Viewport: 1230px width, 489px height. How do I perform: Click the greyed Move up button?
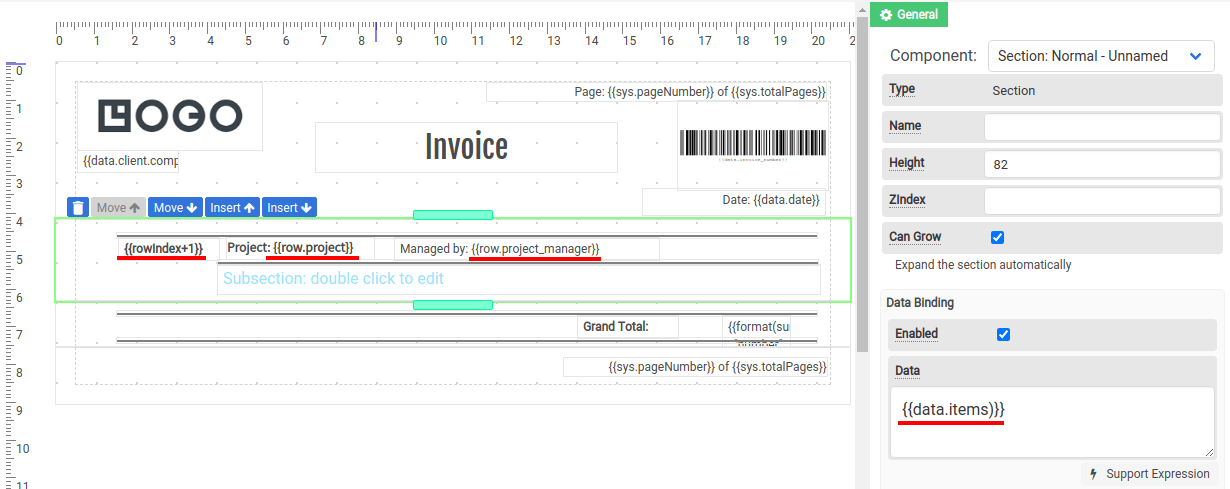(118, 208)
